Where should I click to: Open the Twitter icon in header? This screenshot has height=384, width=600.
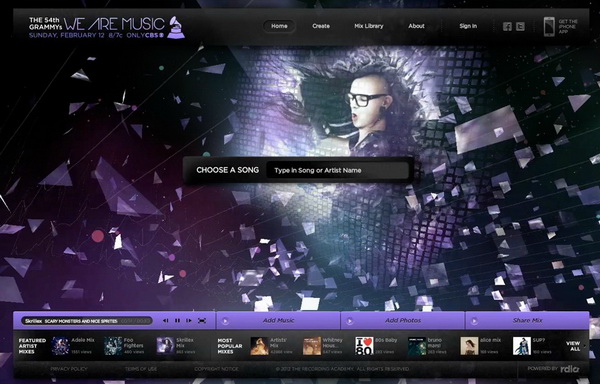(x=520, y=26)
